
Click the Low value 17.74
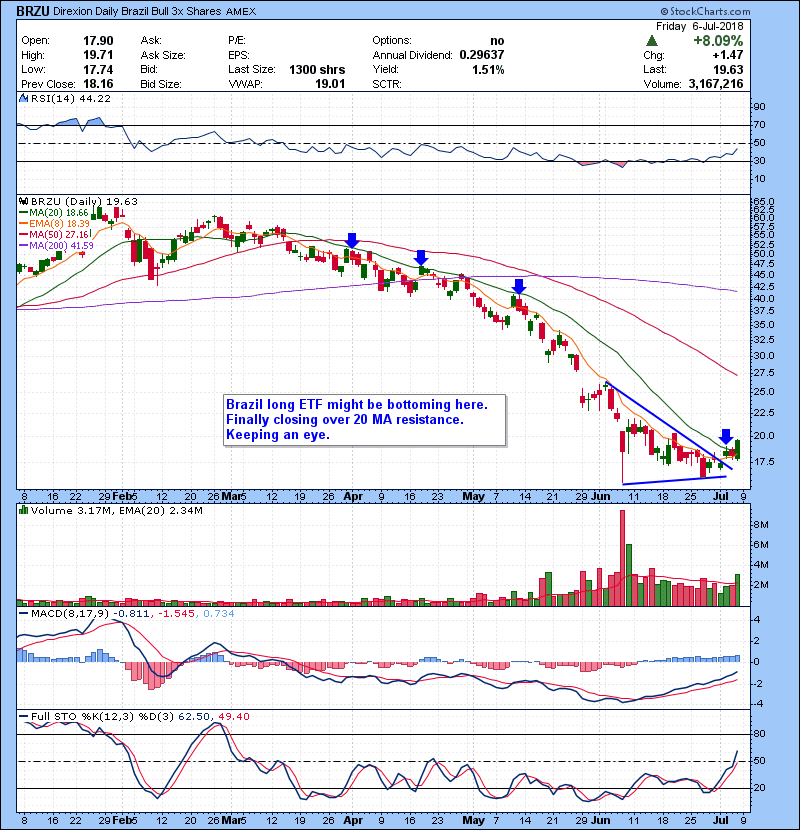(x=98, y=69)
